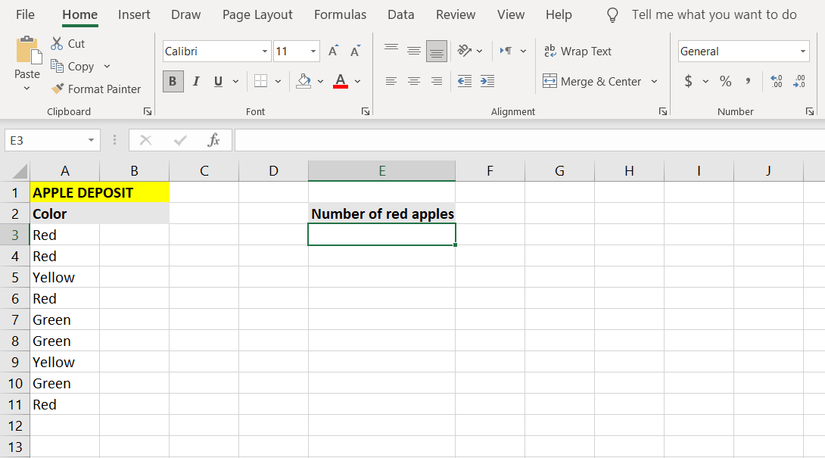Toggle Wrap Text
Image resolution: width=825 pixels, height=458 pixels.
tap(578, 51)
